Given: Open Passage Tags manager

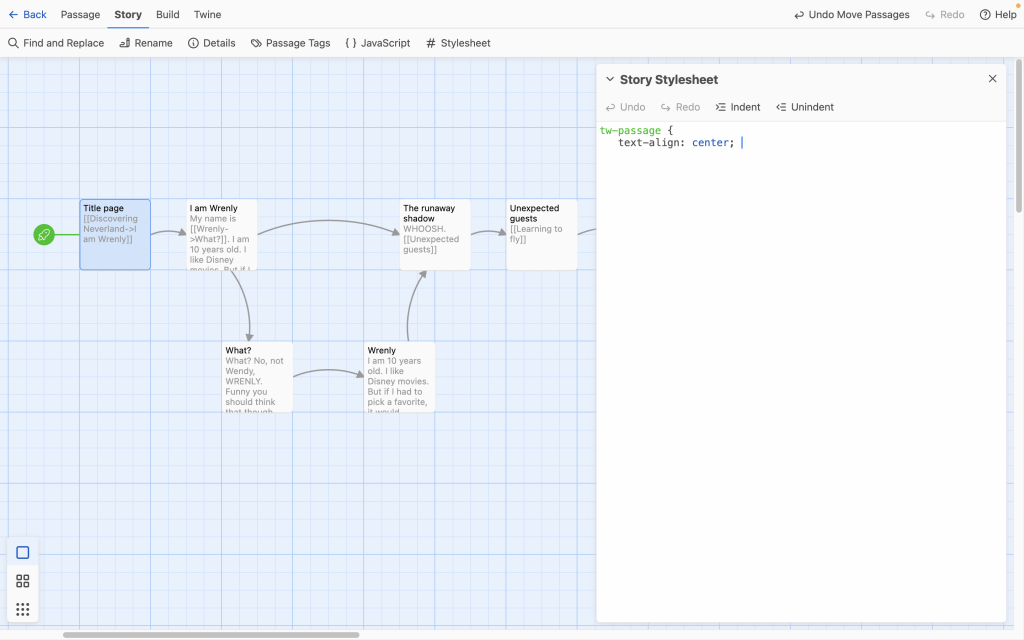Looking at the screenshot, I should coord(290,43).
